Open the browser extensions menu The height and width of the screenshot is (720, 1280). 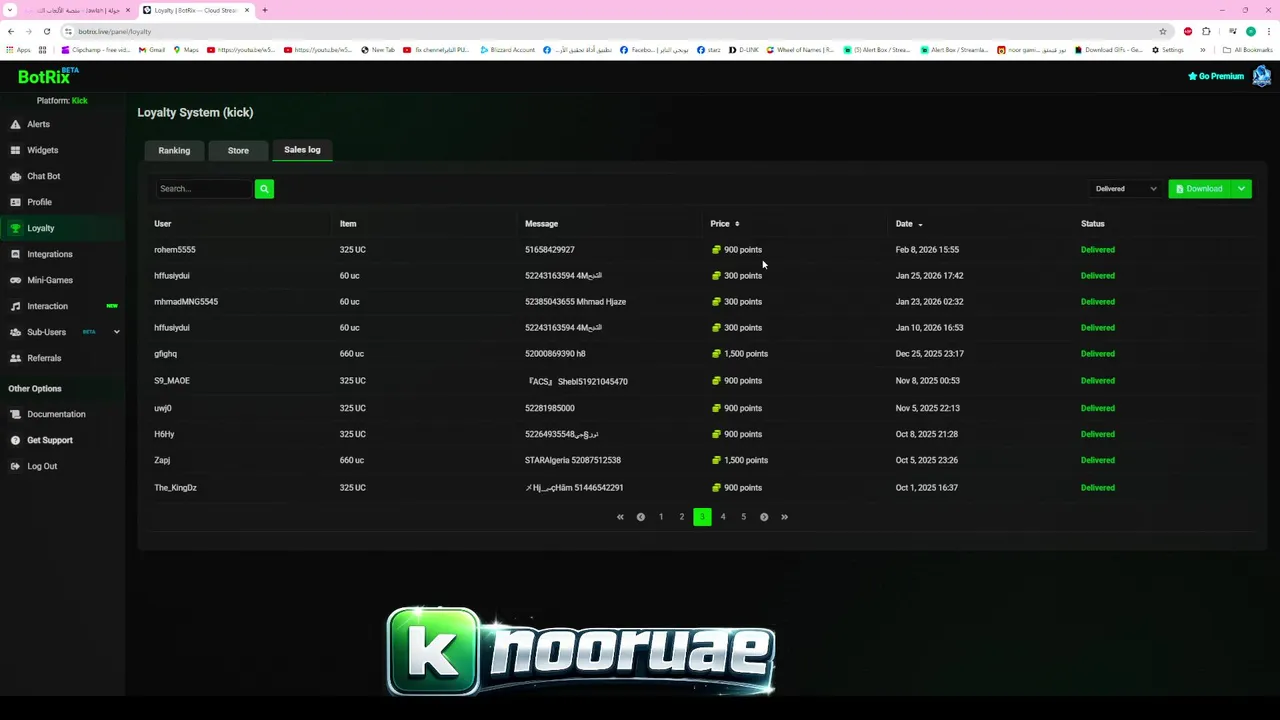(1207, 31)
